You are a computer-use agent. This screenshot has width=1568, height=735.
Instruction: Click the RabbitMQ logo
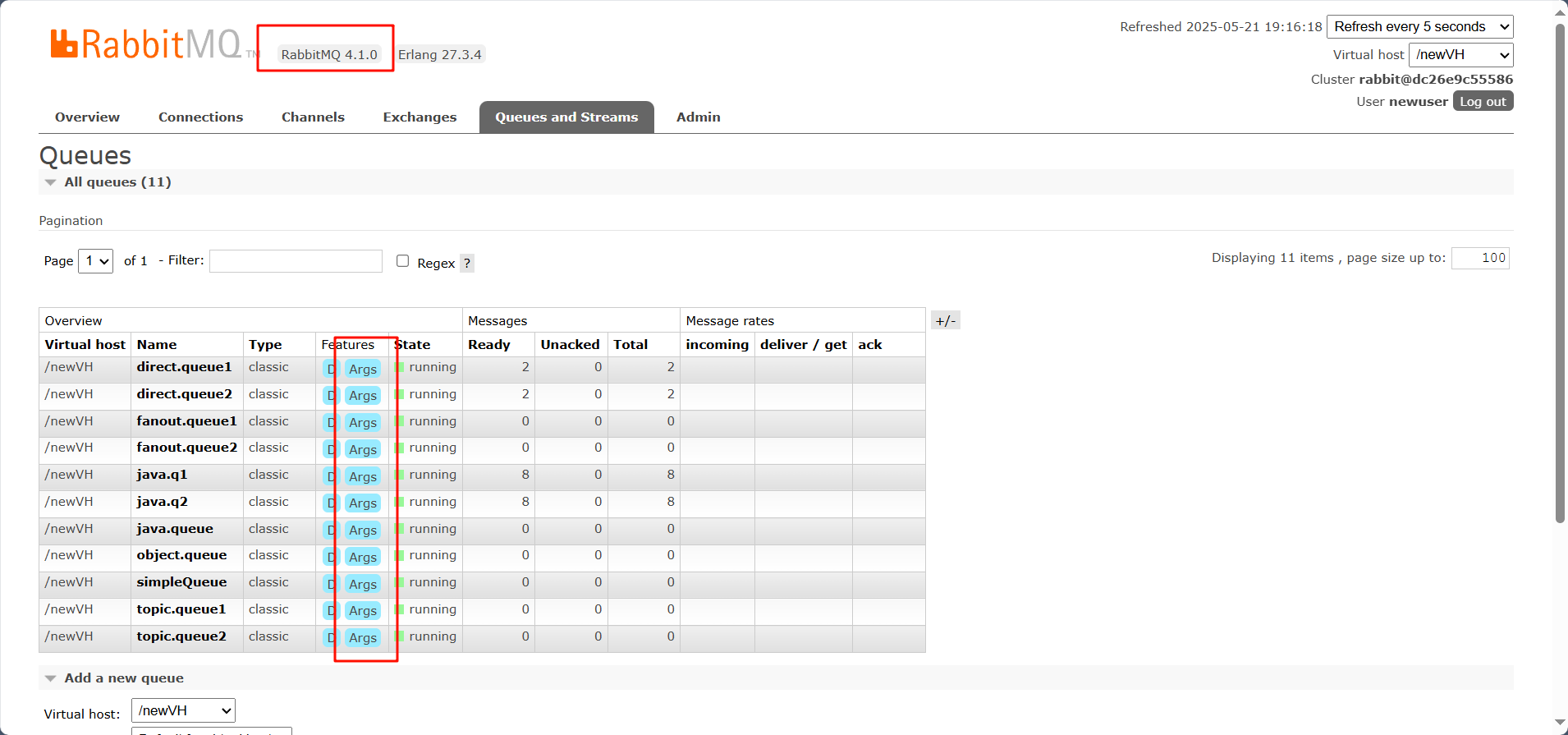coord(146,44)
